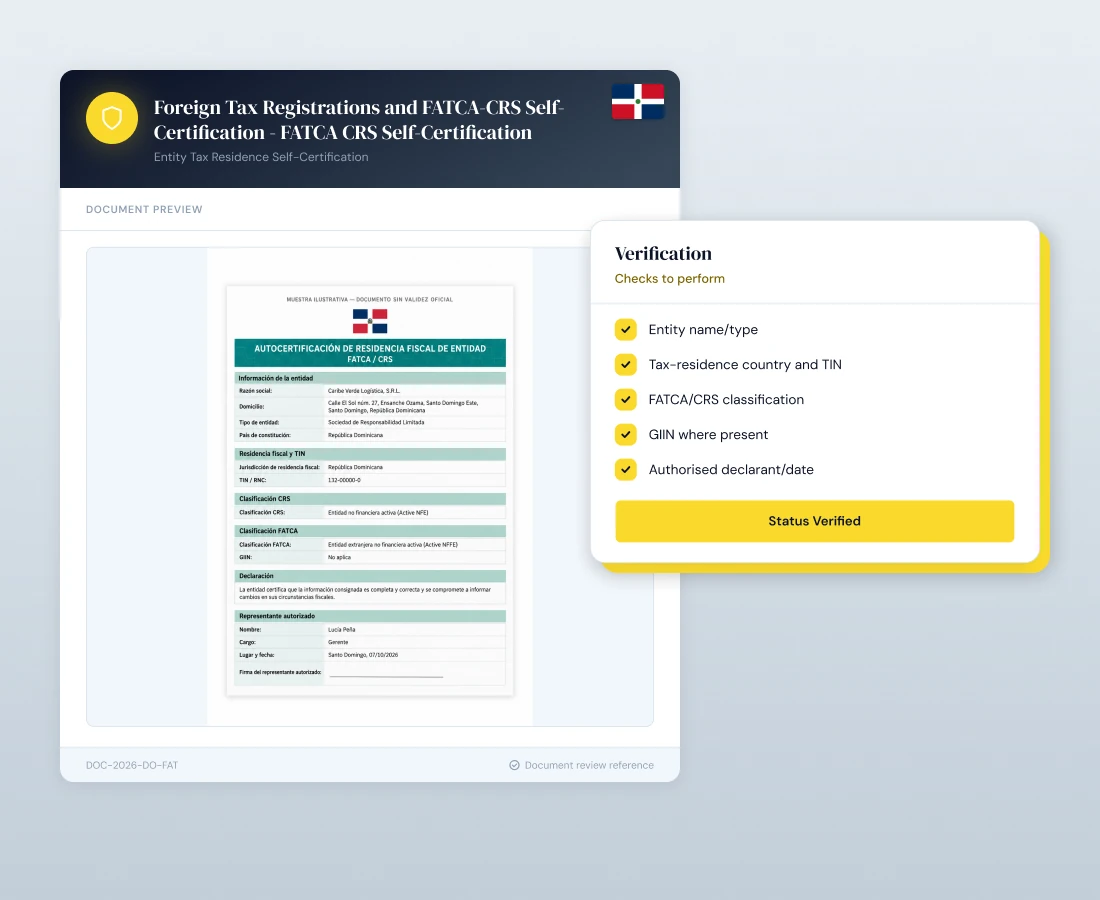Click the signature line field in document
Viewport: 1100px width, 900px height.
[x=387, y=675]
